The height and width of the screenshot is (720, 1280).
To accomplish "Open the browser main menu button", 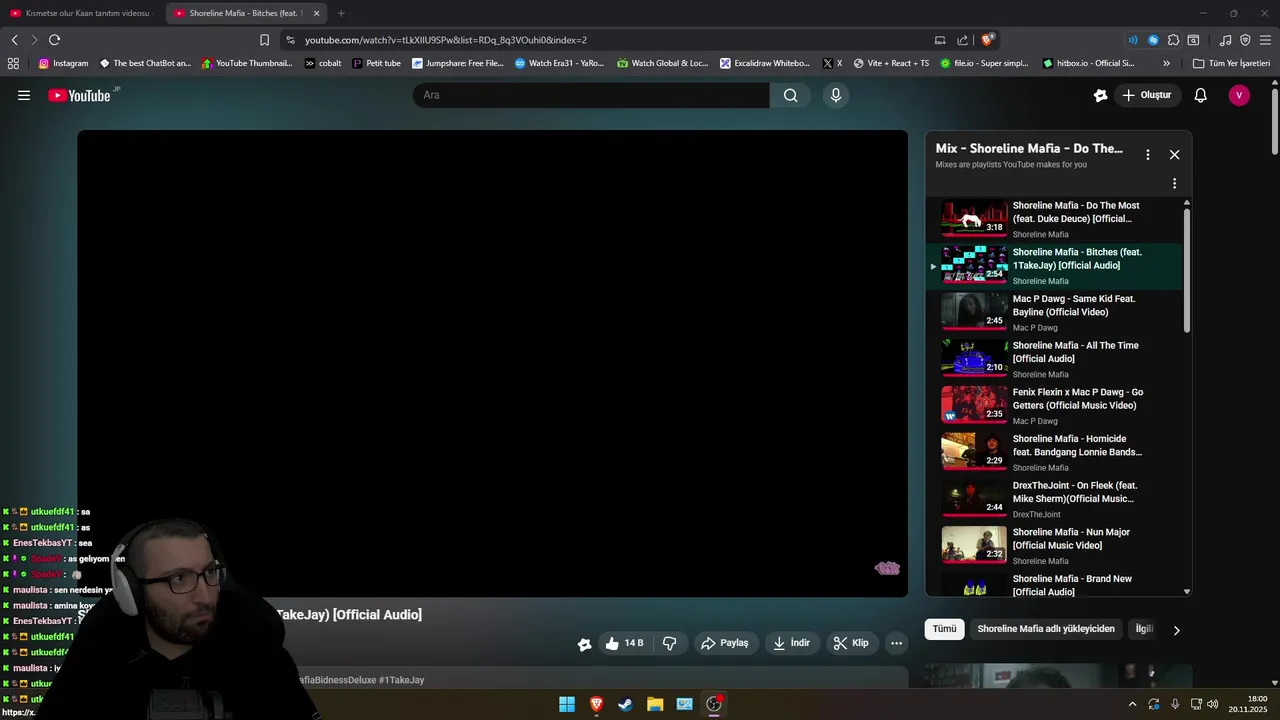I will (1265, 40).
